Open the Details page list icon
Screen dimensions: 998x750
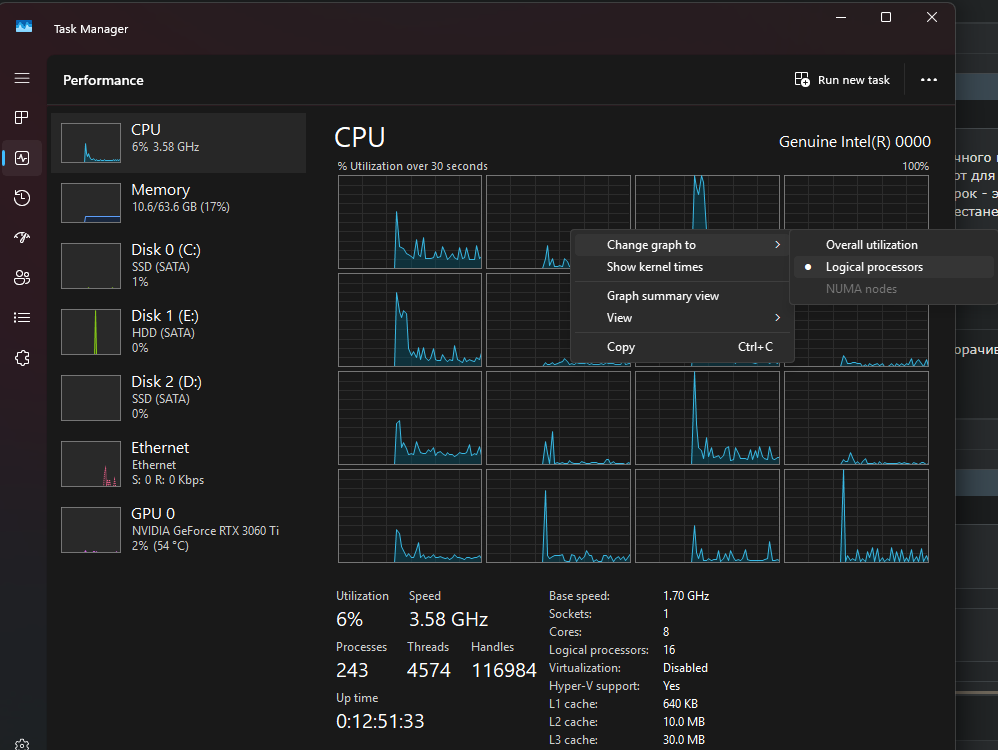coord(22,318)
